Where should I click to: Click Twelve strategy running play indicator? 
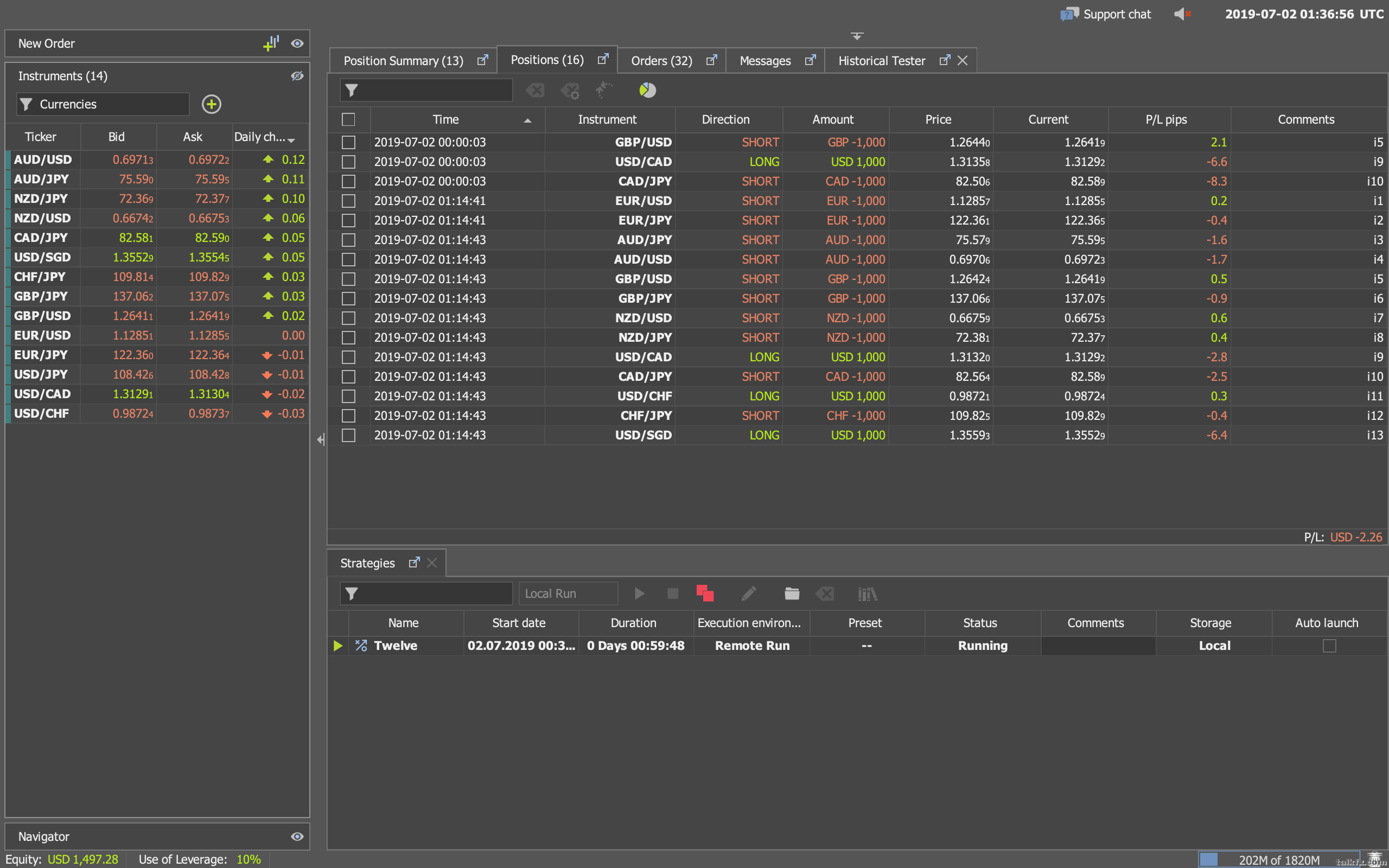pos(338,646)
